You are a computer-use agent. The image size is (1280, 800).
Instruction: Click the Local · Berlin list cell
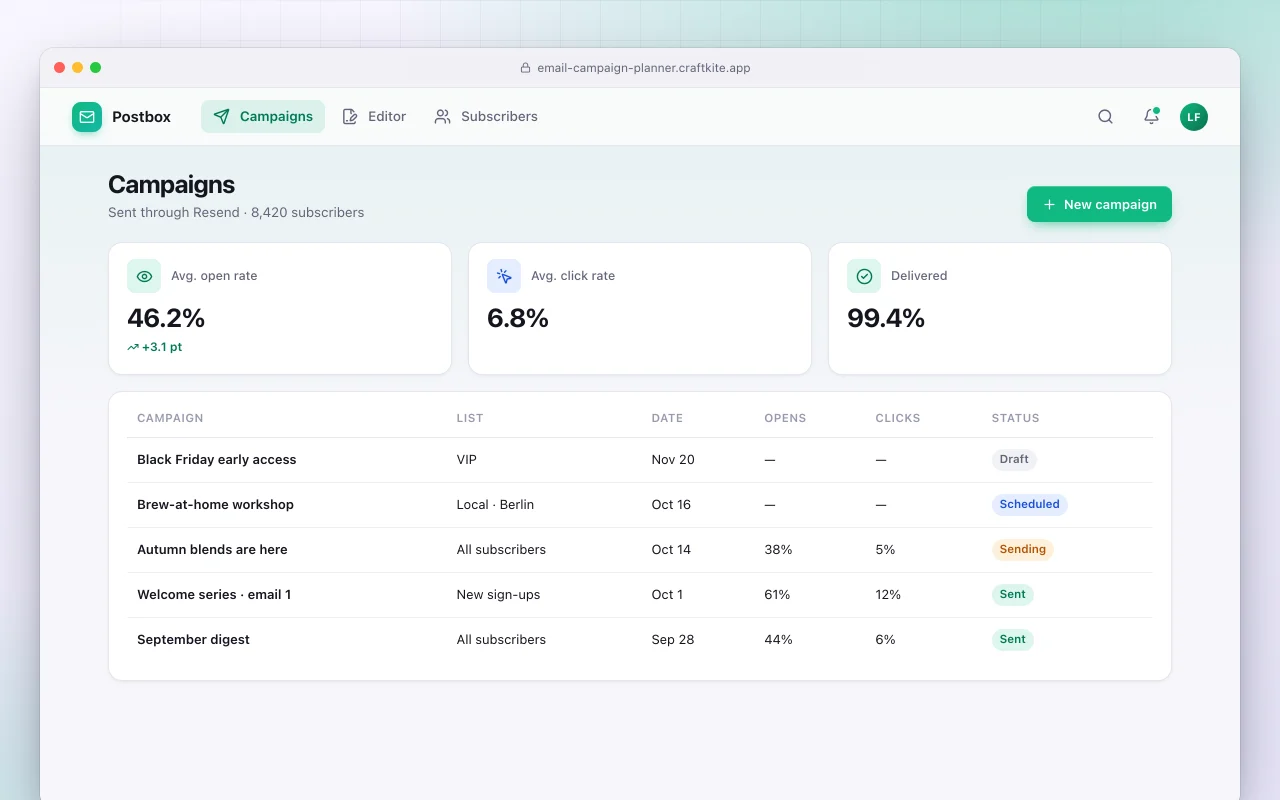point(495,505)
